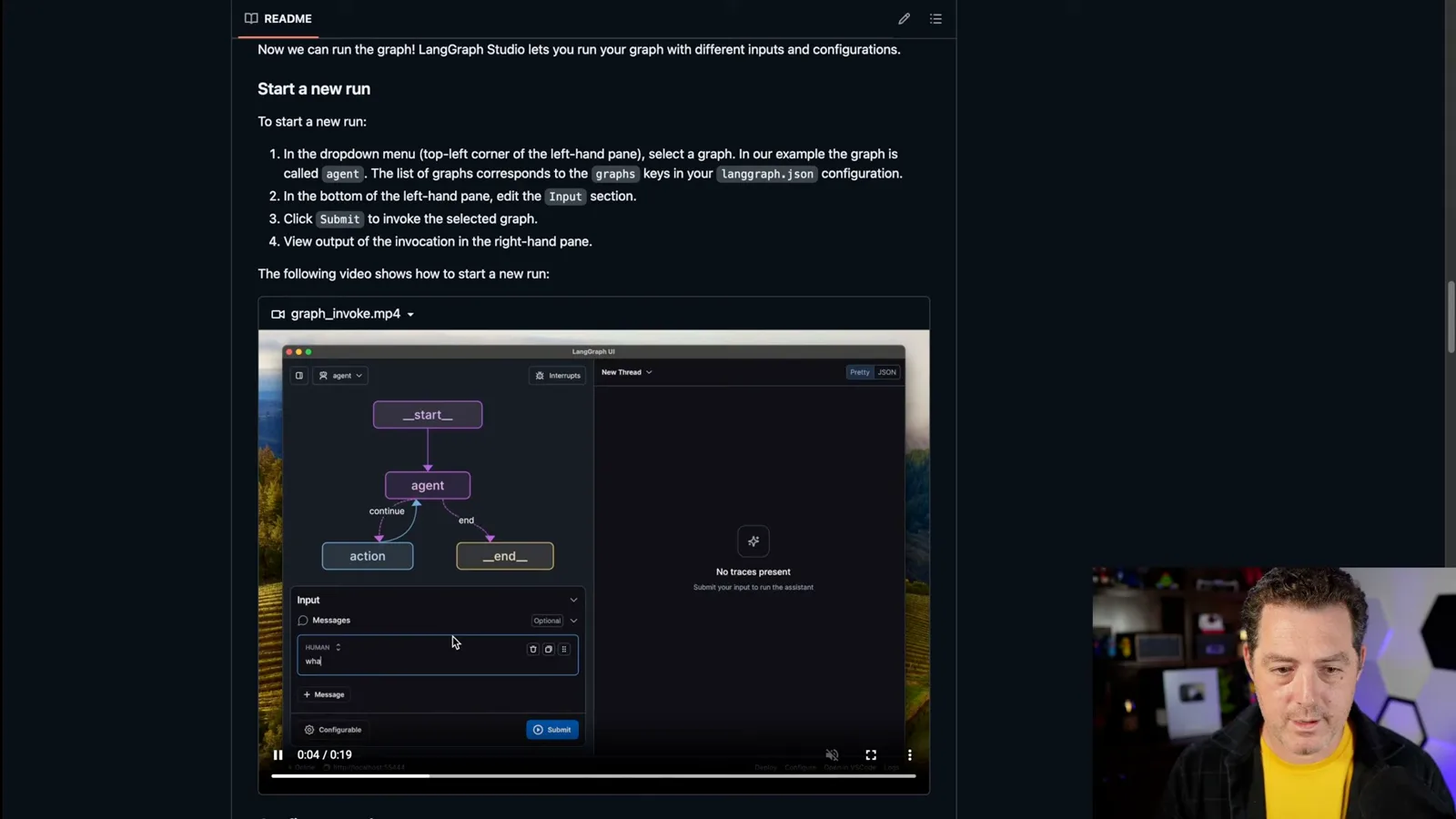The height and width of the screenshot is (819, 1456).
Task: Select the README tab
Action: coord(278,18)
